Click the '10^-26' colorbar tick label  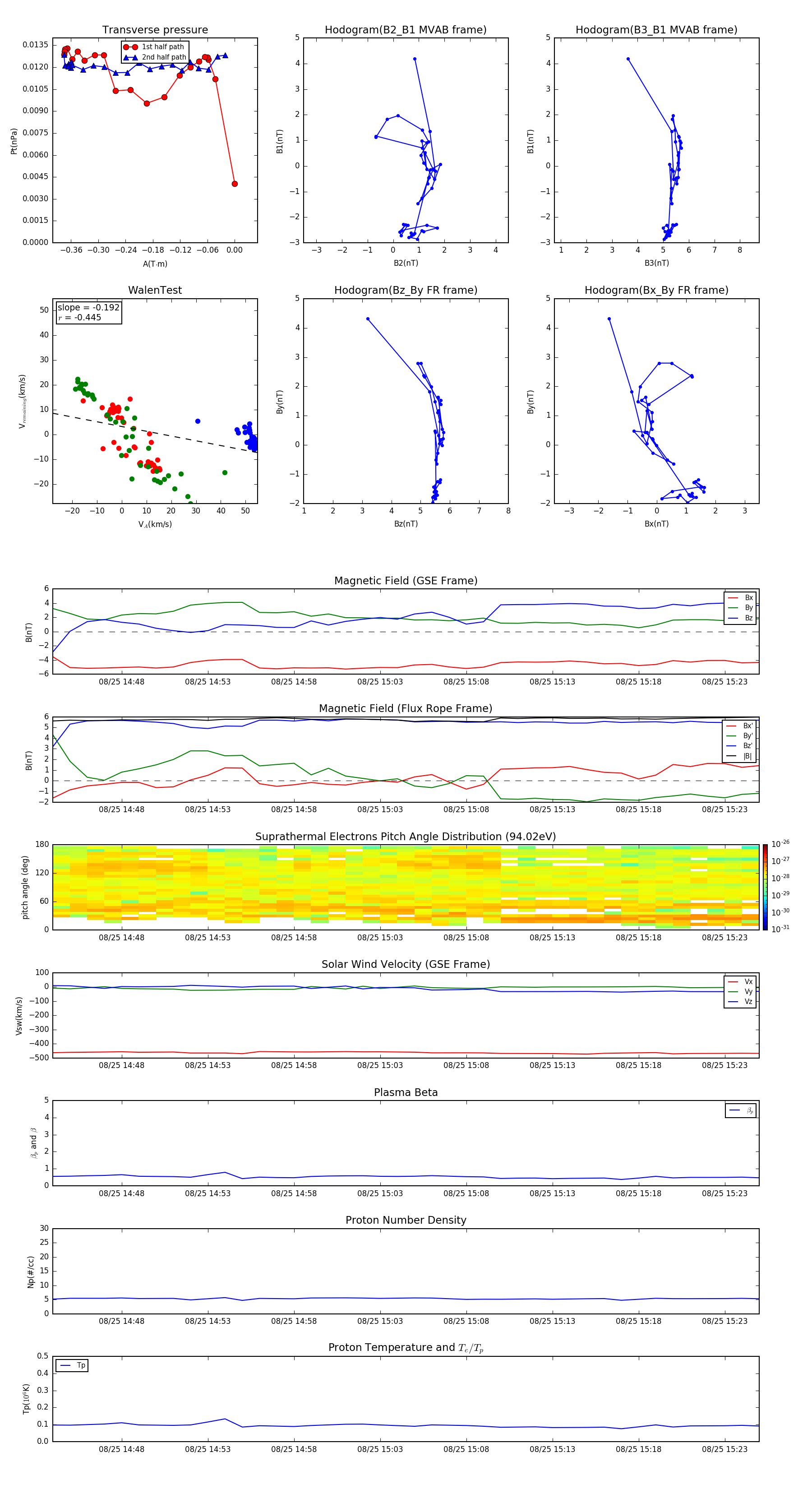pos(780,844)
